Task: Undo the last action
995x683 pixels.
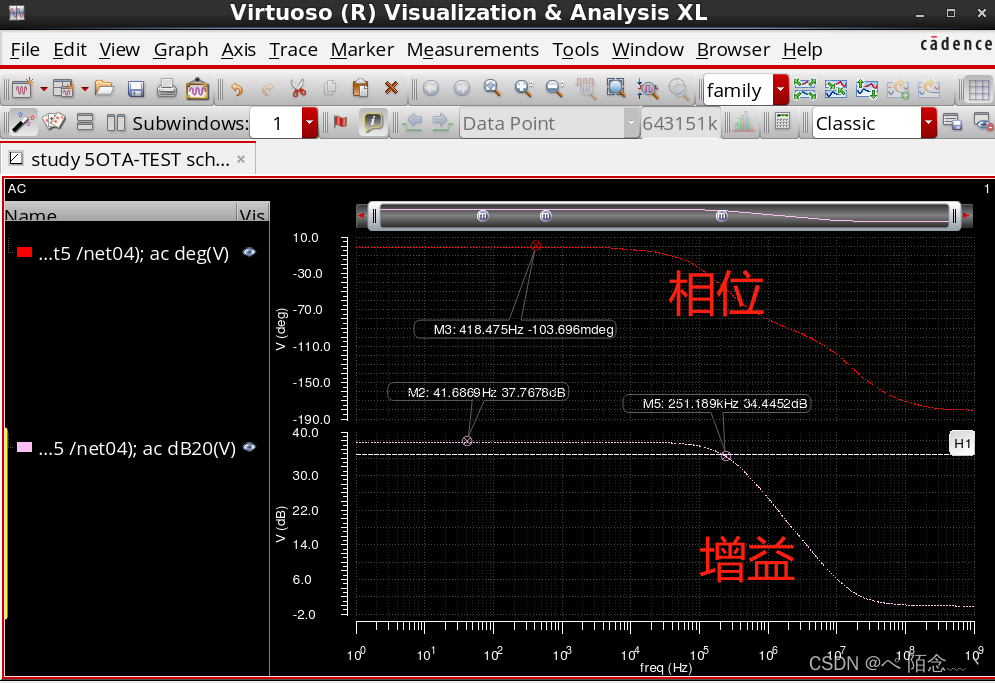Action: 237,89
